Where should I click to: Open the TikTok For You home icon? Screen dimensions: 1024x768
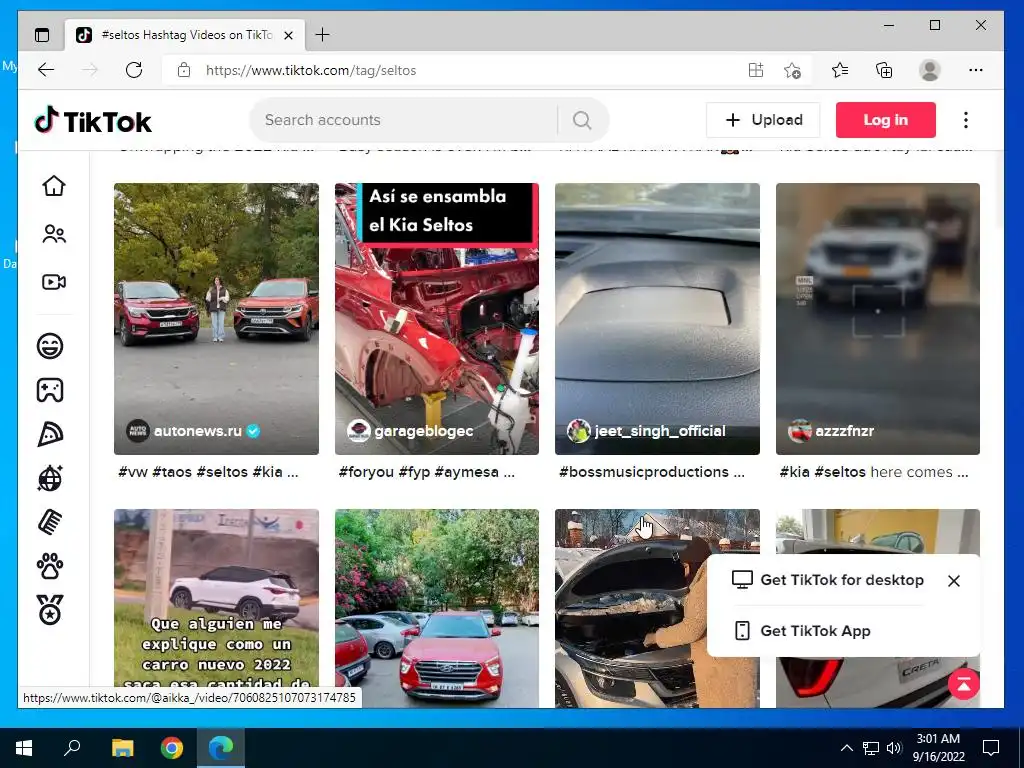tap(54, 186)
